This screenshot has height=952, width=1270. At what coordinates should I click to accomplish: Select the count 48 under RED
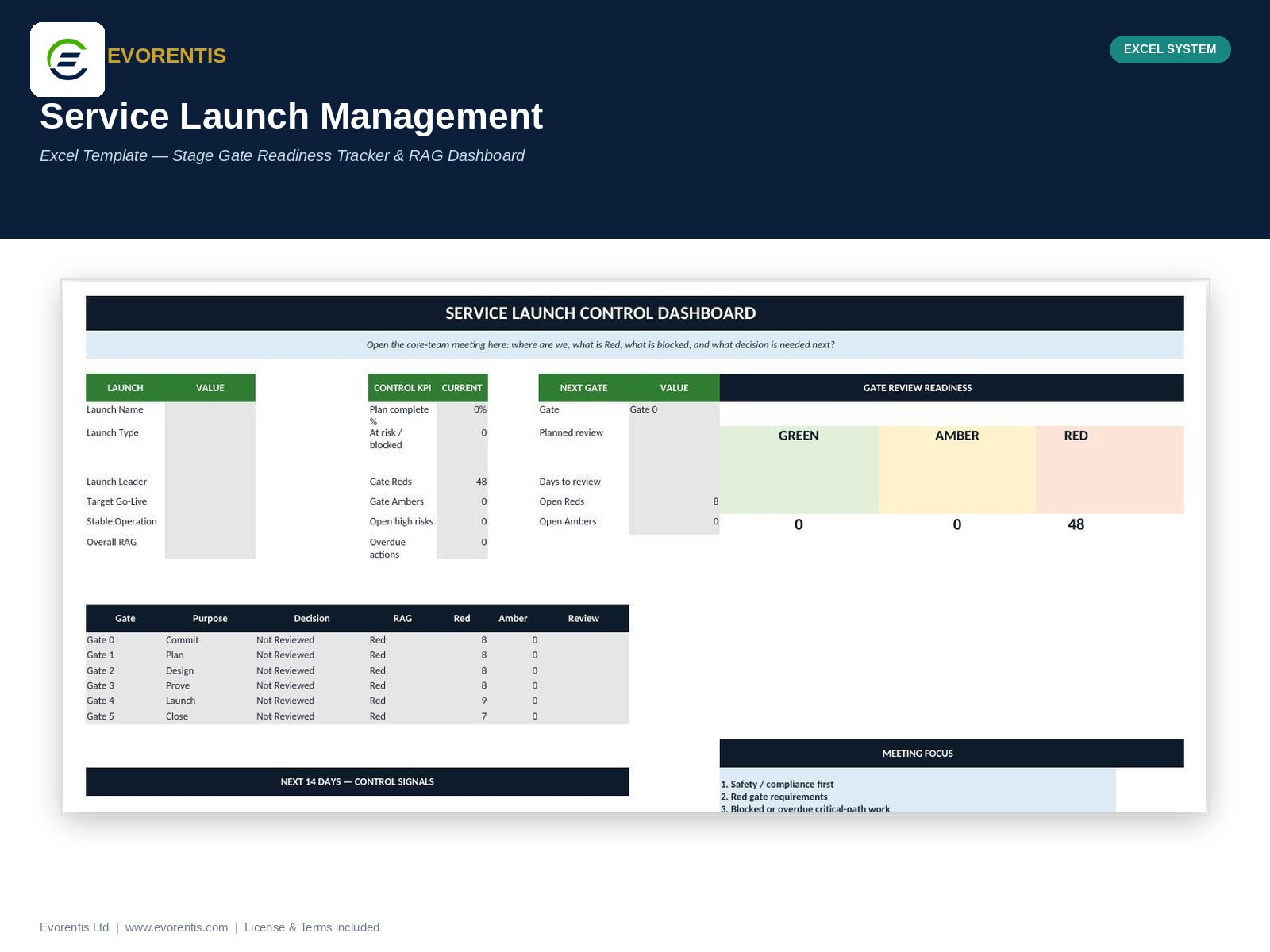(1076, 524)
